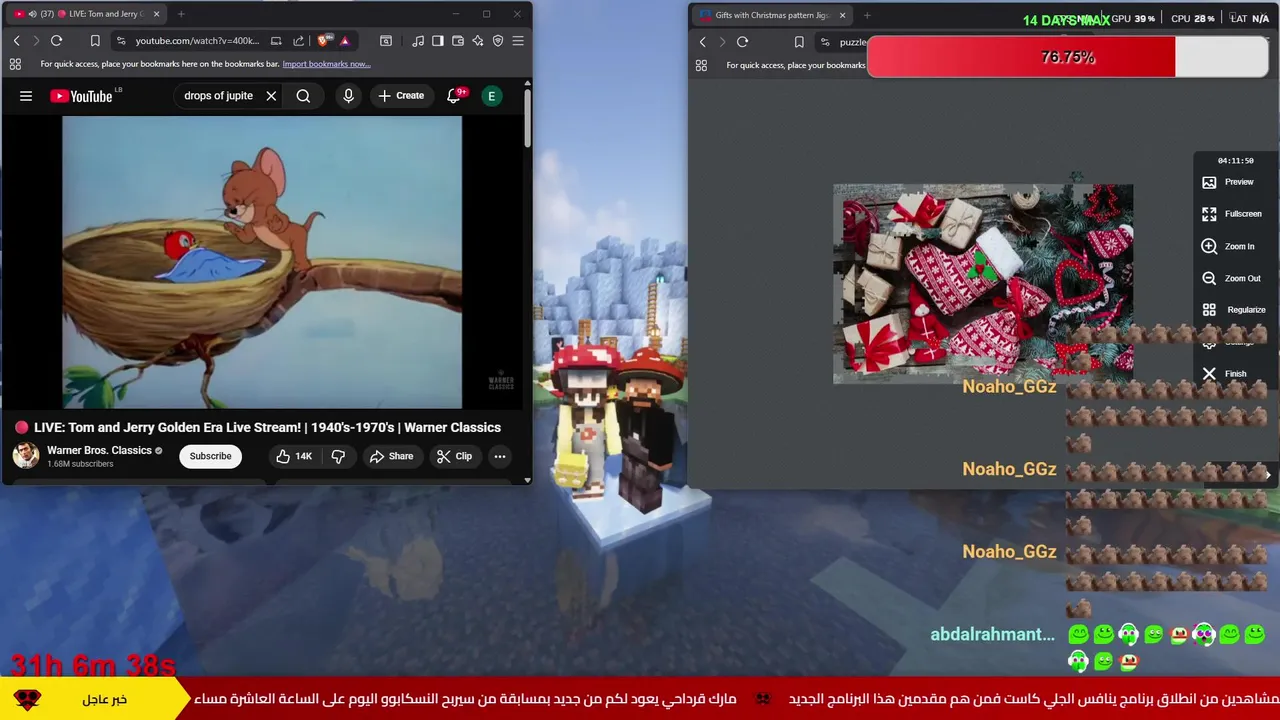
Task: Open apps grid on YouTube window bookmarks bar
Action: (x=15, y=64)
